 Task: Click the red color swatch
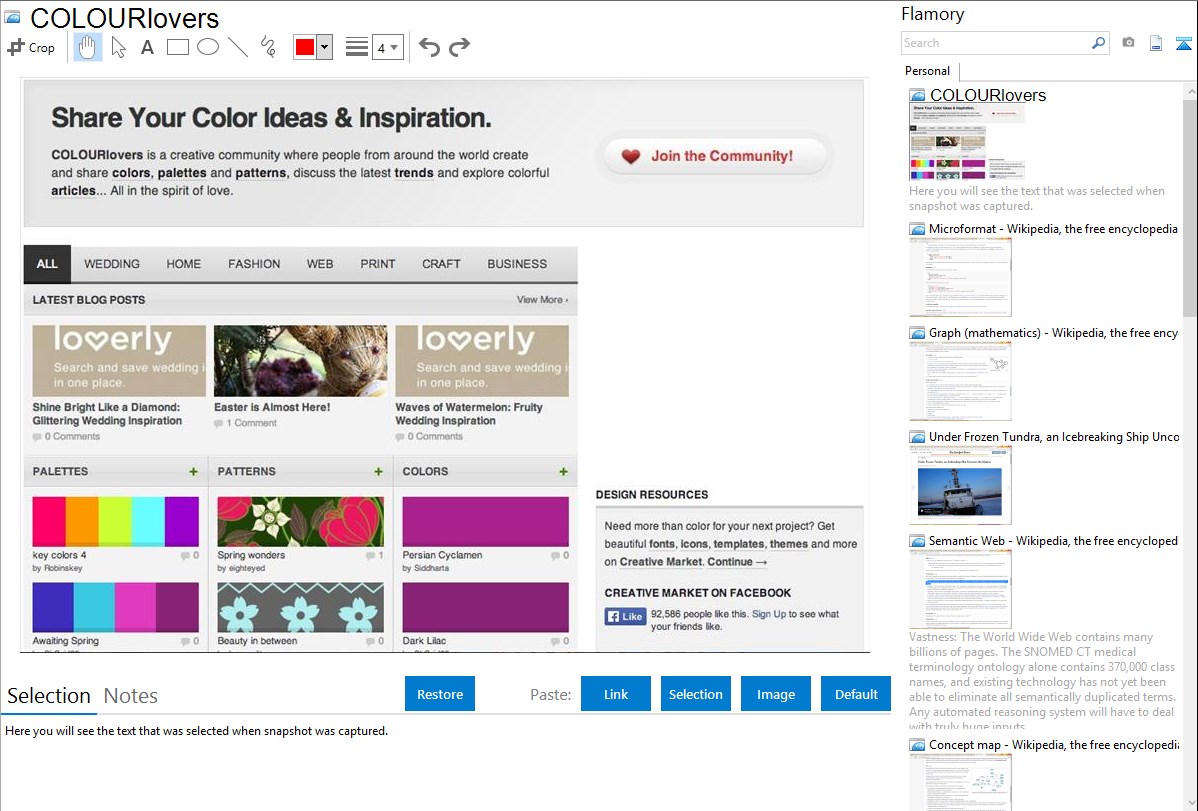305,47
